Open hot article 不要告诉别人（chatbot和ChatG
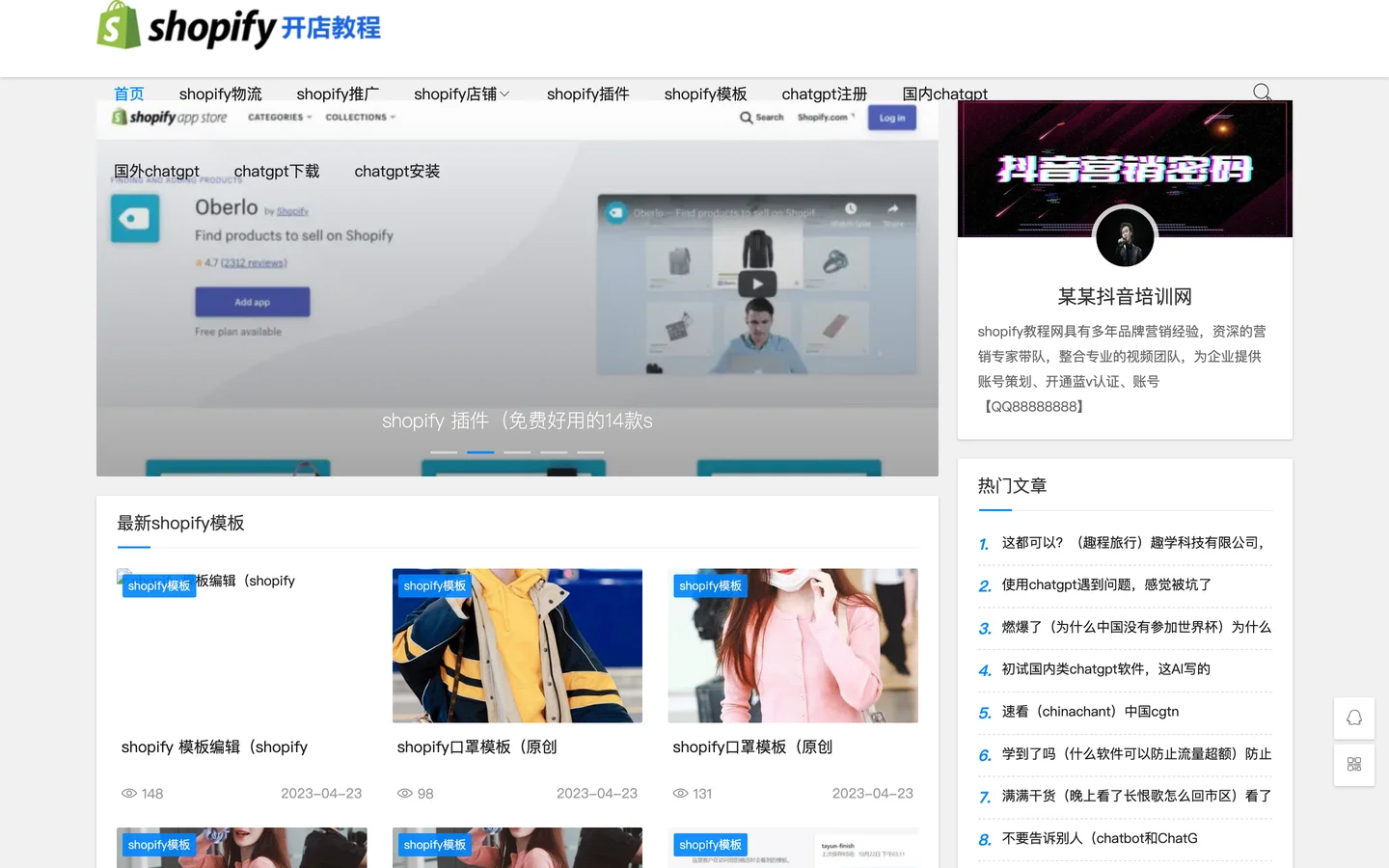This screenshot has height=868, width=1389. coord(1100,838)
